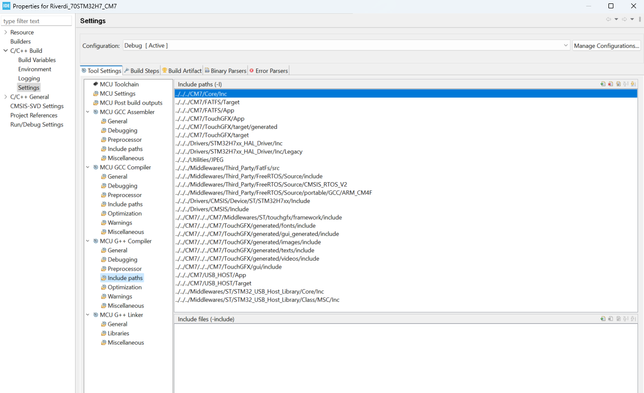Select the ../../../CM7/FATFS/Target path row
The image size is (644, 393).
(406, 102)
